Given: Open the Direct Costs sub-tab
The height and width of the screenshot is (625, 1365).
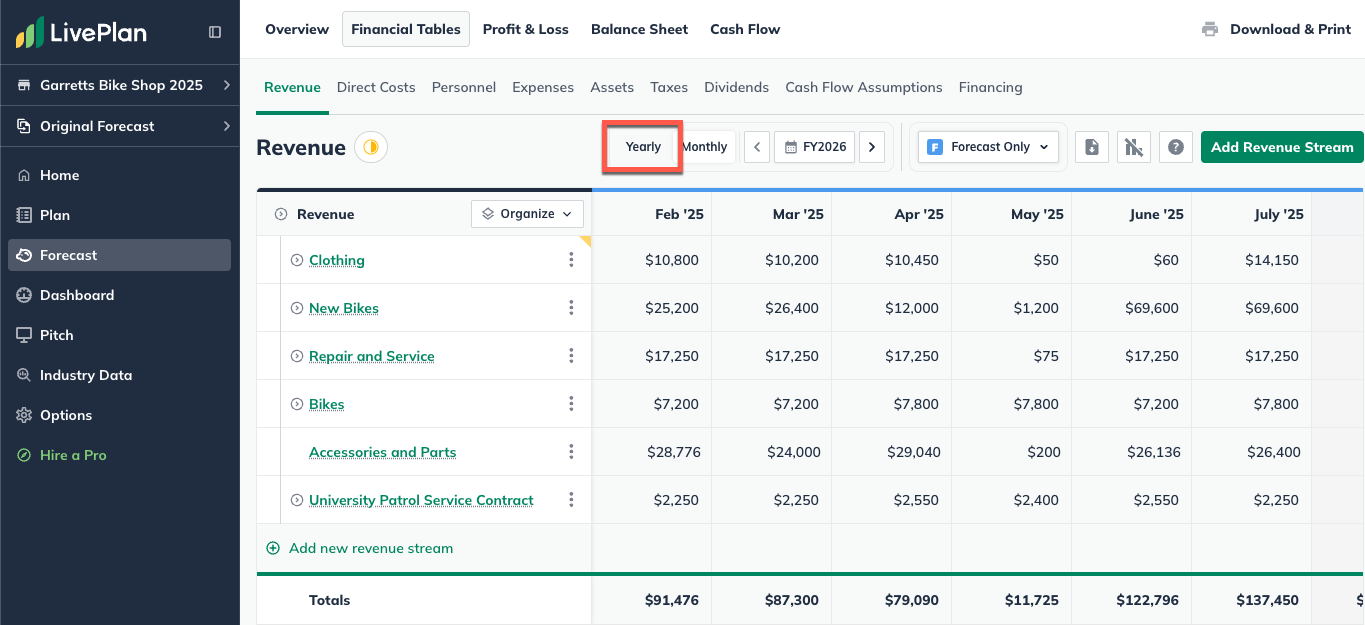Looking at the screenshot, I should pyautogui.click(x=376, y=87).
